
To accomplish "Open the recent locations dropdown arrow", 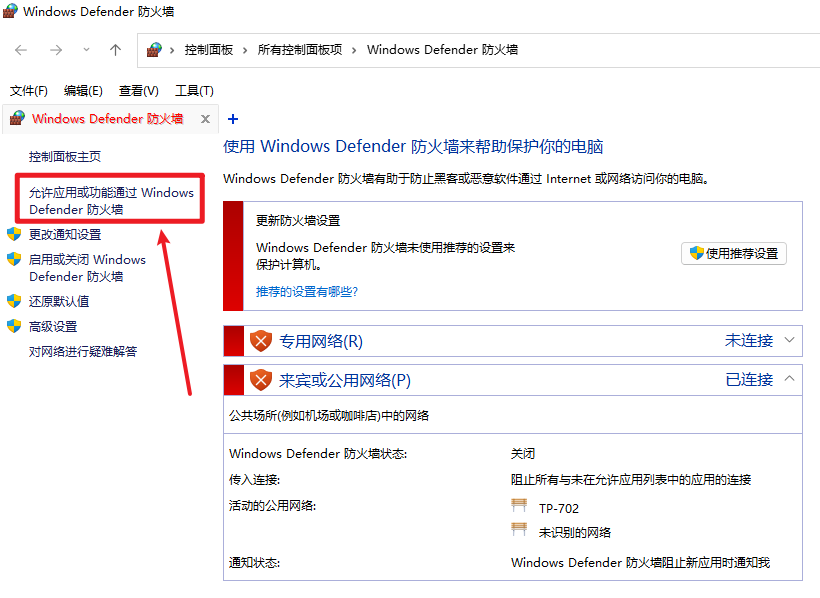I will click(x=86, y=50).
